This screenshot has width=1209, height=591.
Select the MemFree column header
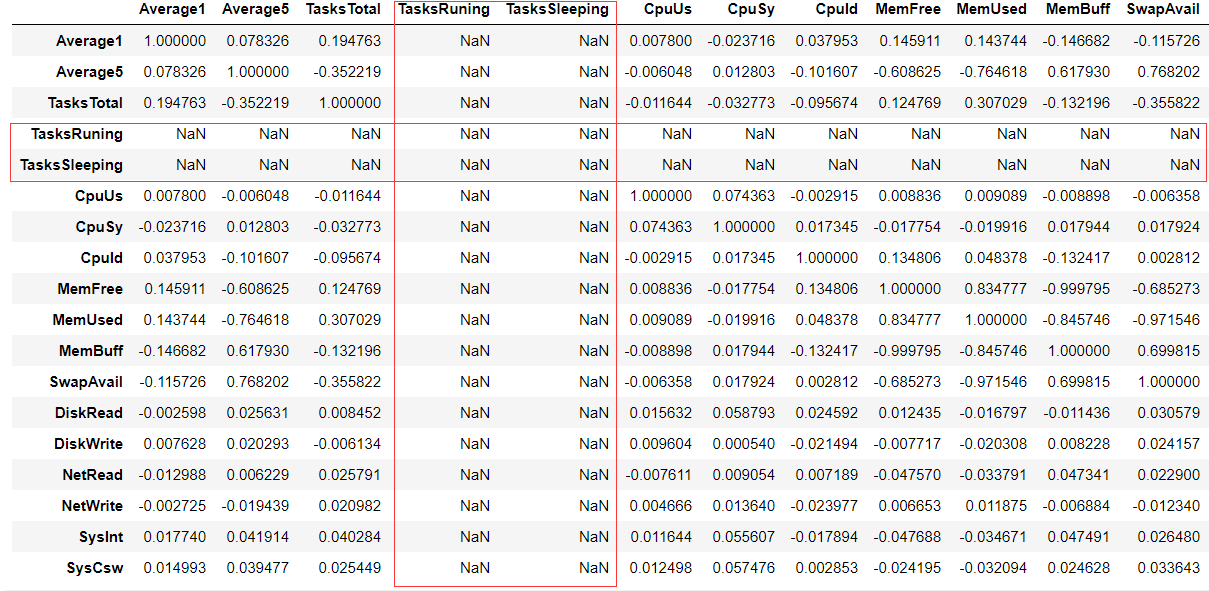(x=908, y=9)
